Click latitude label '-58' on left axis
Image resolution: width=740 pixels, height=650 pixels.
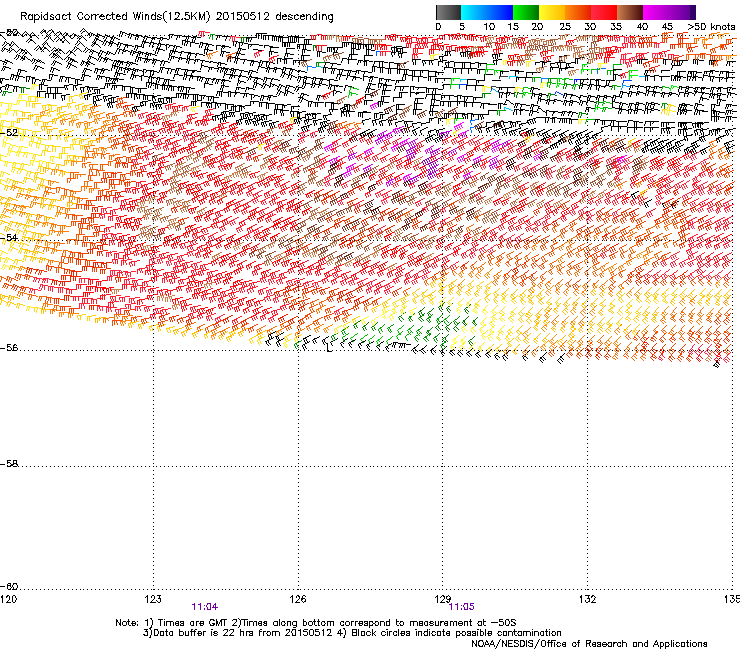pyautogui.click(x=9, y=464)
